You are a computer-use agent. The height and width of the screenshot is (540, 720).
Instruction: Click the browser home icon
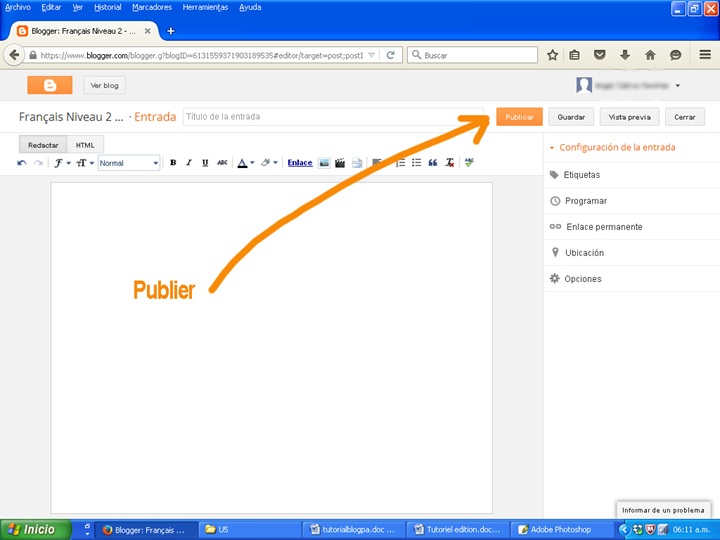pos(650,55)
